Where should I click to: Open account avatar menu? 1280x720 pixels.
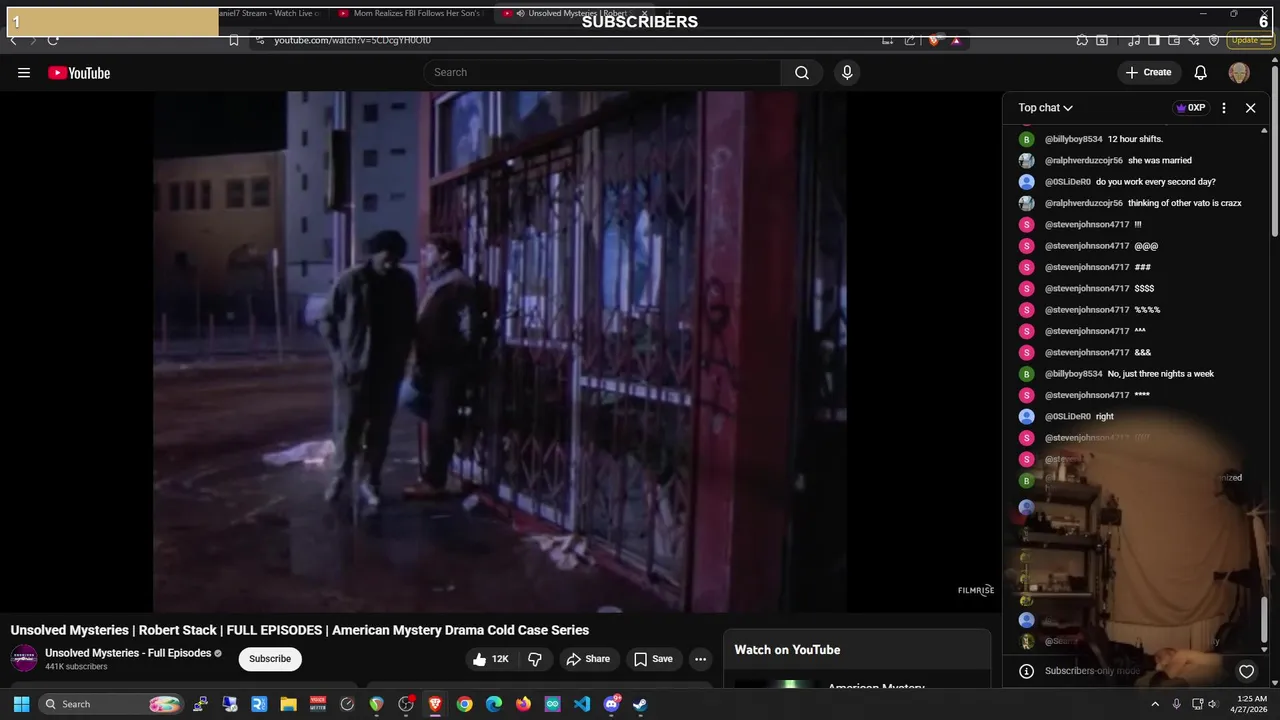(x=1239, y=72)
